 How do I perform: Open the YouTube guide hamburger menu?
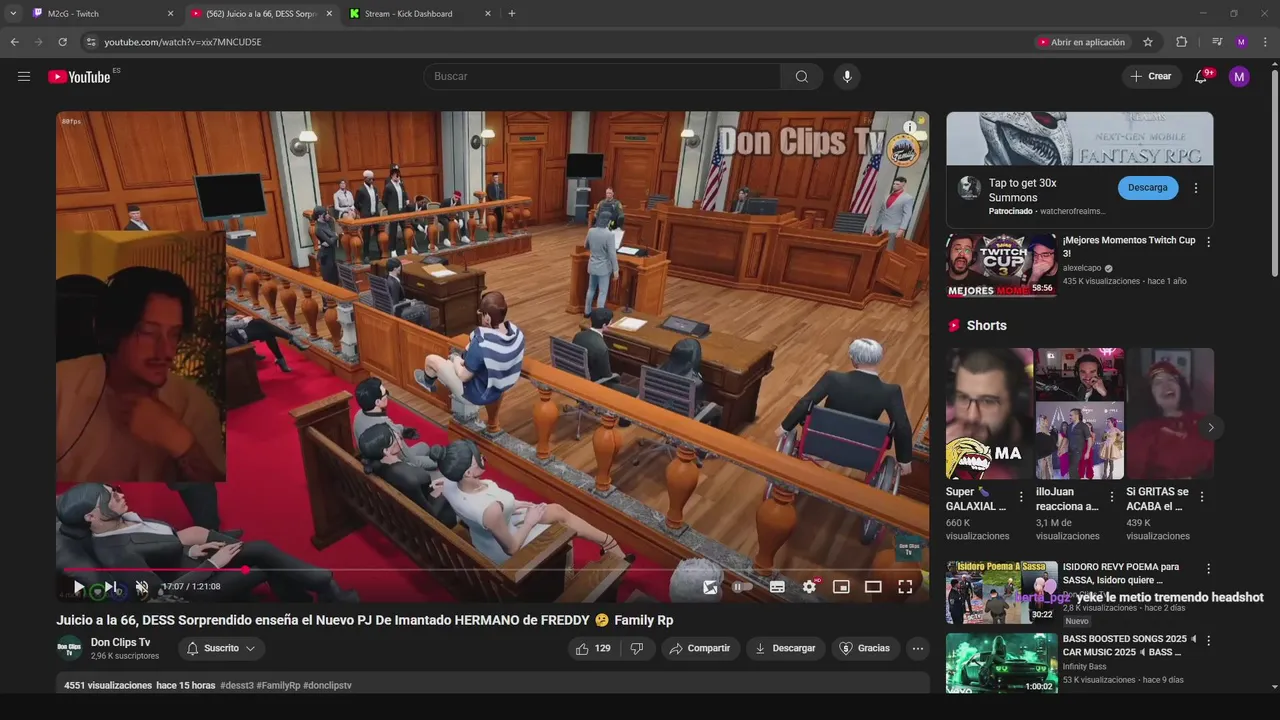[x=24, y=76]
